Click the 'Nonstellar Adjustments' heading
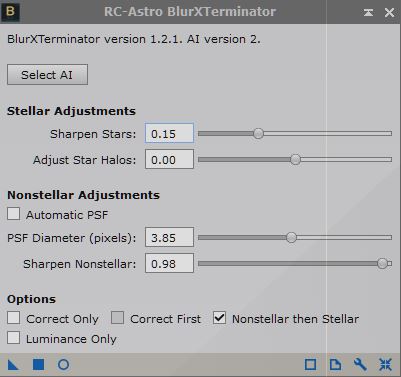401x377 pixels. click(x=83, y=195)
